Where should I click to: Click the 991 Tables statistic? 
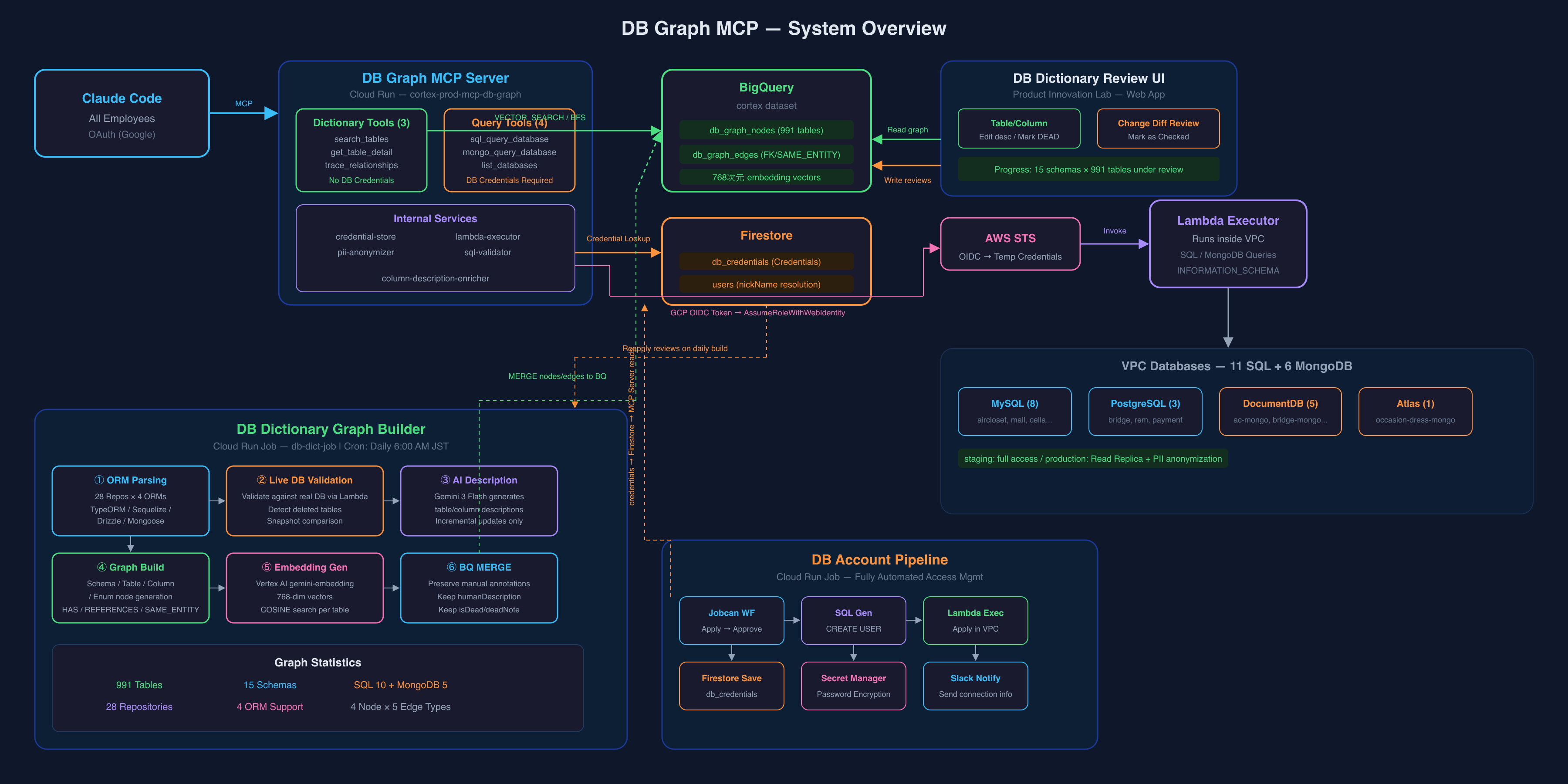(x=139, y=685)
